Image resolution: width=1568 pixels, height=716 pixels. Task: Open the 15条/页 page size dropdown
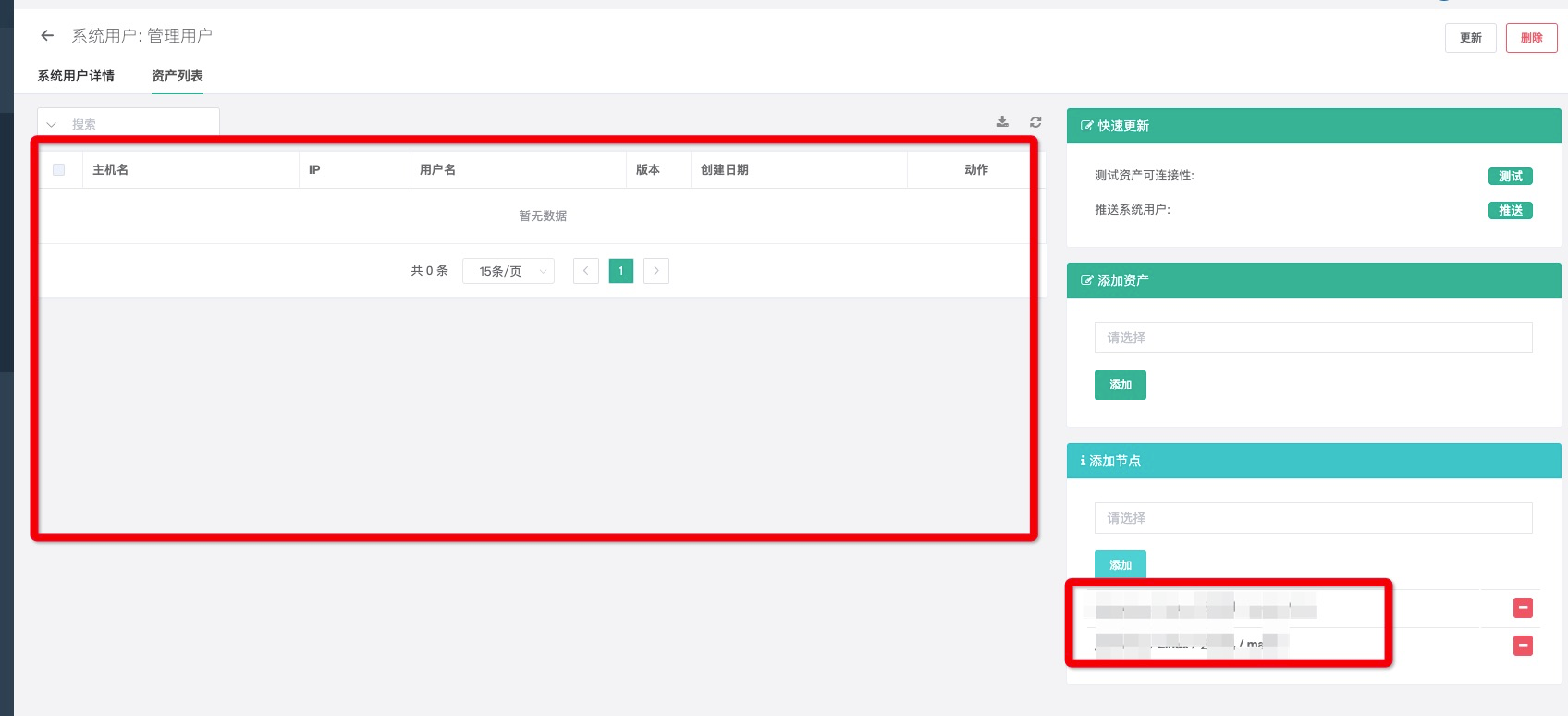point(508,271)
